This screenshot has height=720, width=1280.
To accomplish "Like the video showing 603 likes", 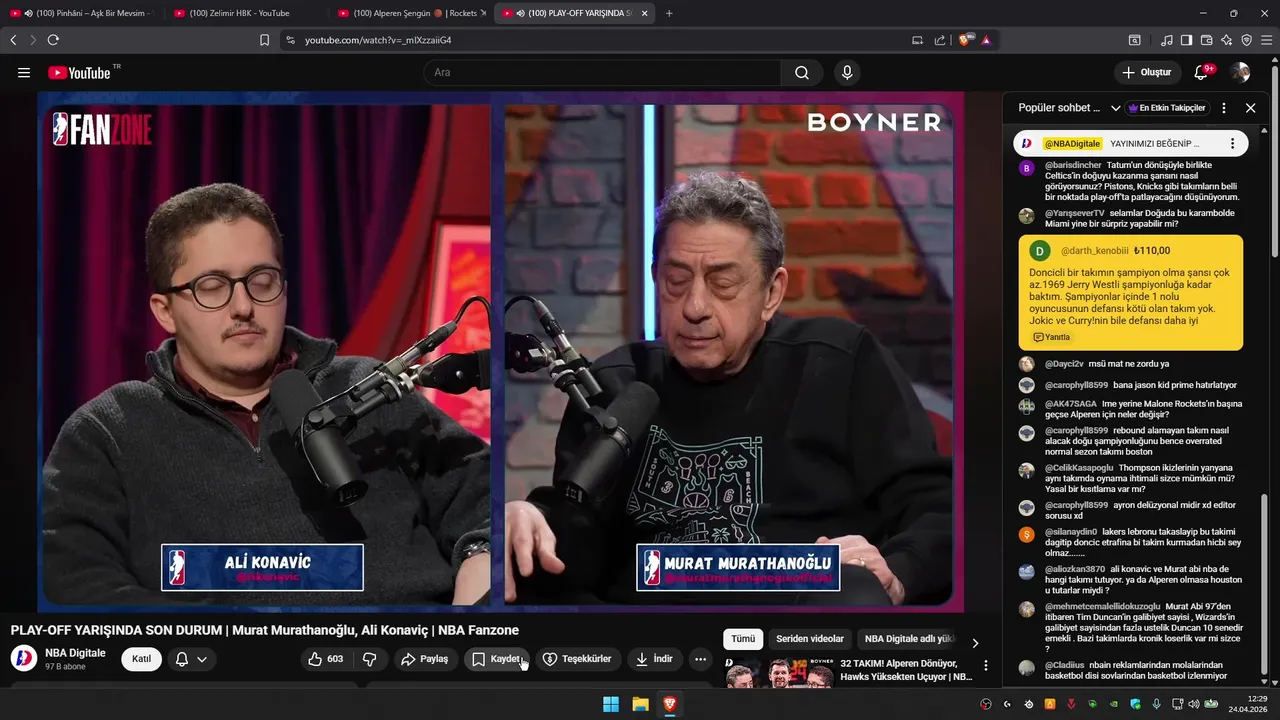I will pyautogui.click(x=327, y=659).
